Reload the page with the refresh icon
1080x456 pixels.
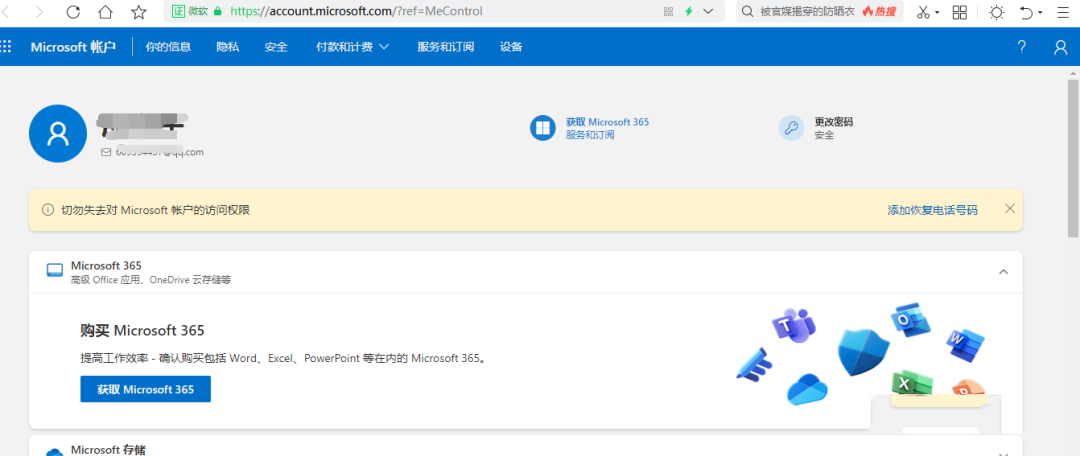tap(73, 12)
